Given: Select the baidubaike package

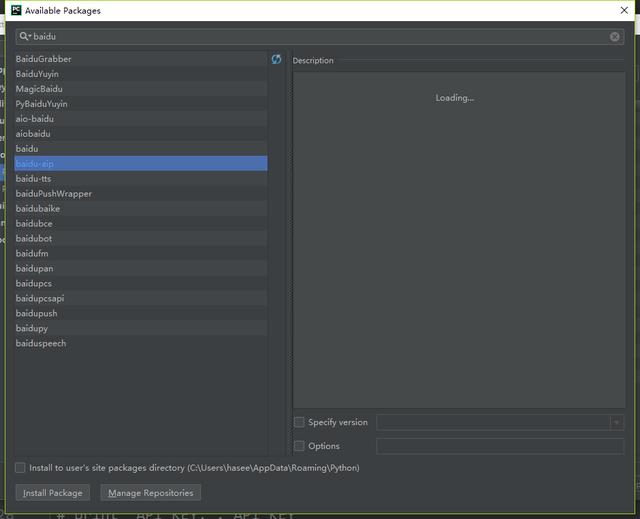Looking at the screenshot, I should point(141,208).
